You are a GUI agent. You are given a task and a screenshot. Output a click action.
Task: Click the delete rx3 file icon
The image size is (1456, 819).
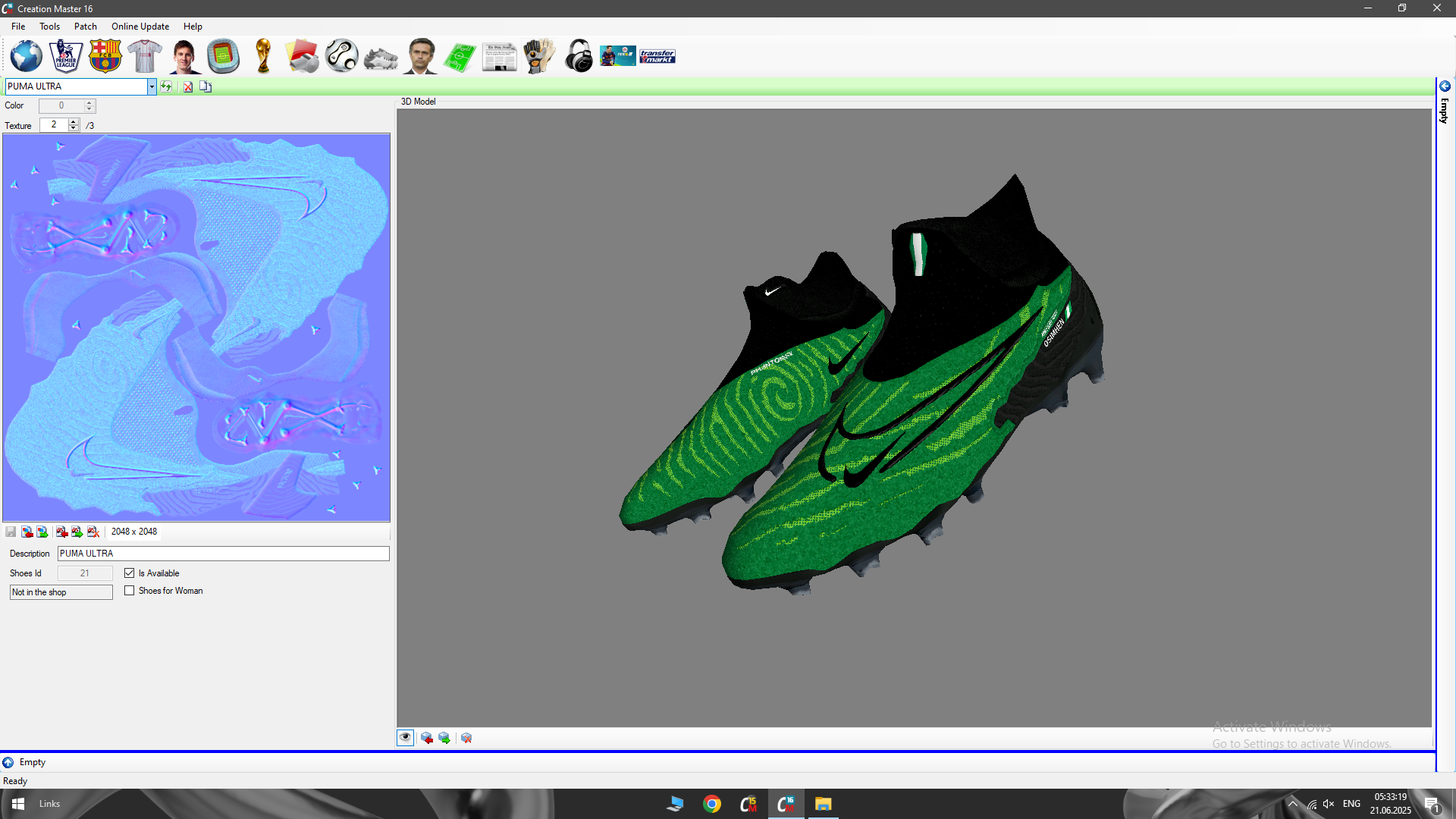pyautogui.click(x=93, y=532)
